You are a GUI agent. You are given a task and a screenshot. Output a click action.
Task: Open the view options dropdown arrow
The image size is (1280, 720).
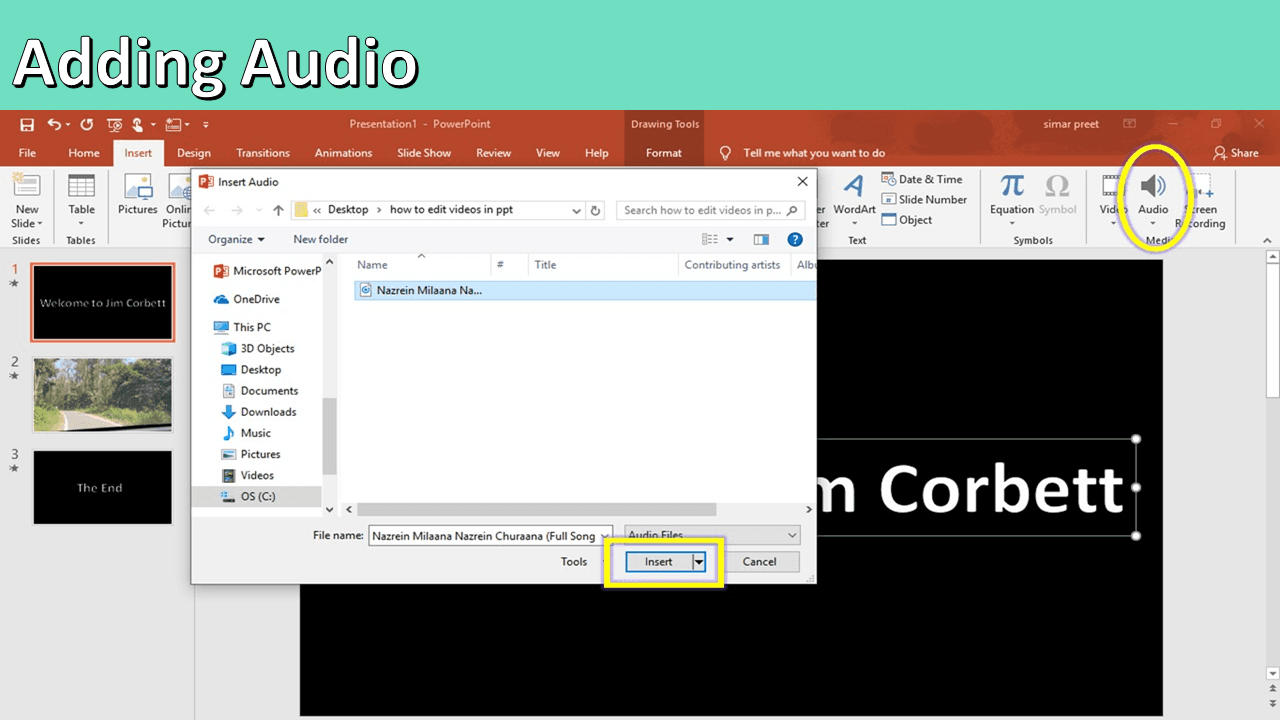[730, 240]
